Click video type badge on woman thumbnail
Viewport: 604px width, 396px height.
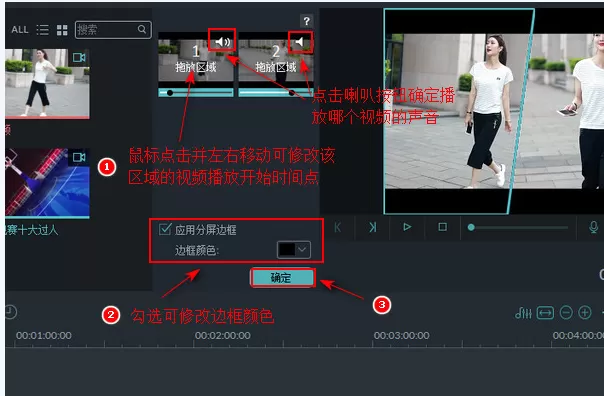[x=79, y=57]
